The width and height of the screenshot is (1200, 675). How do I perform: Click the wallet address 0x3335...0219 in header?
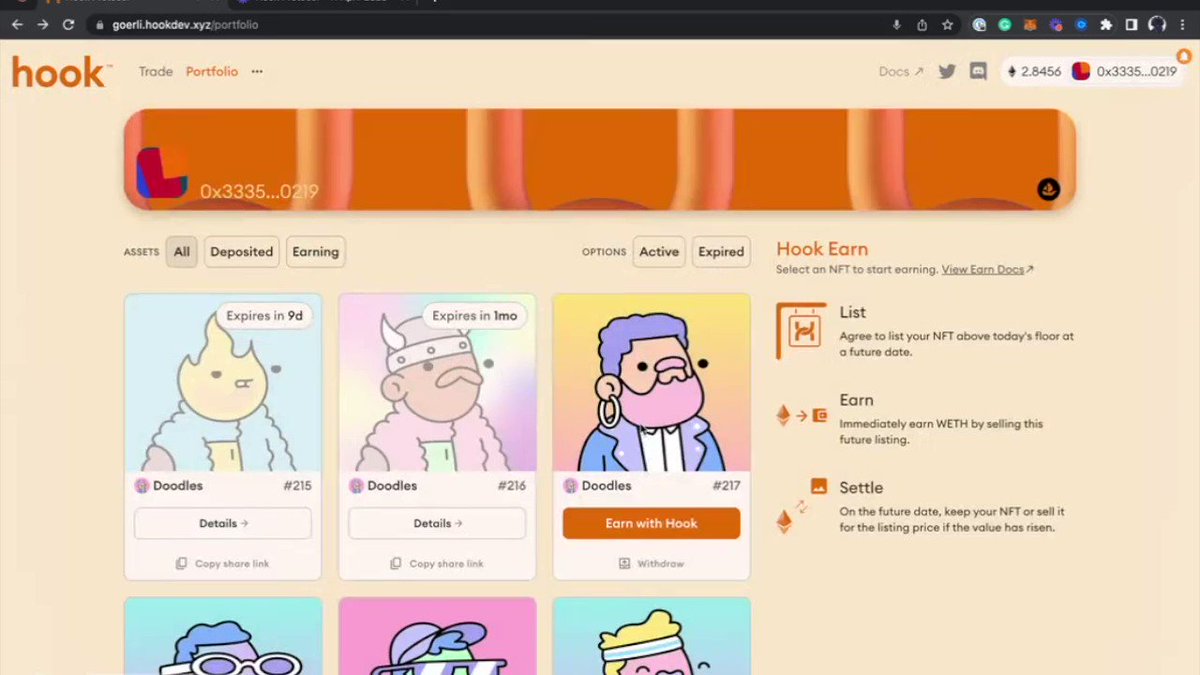(x=1136, y=71)
